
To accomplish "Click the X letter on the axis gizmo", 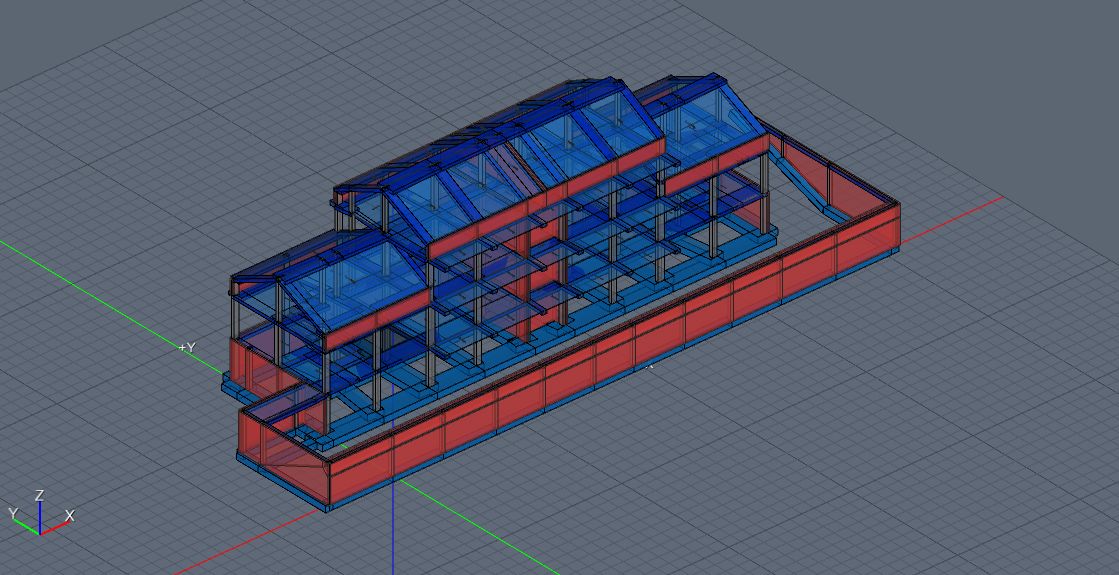I will (x=69, y=515).
